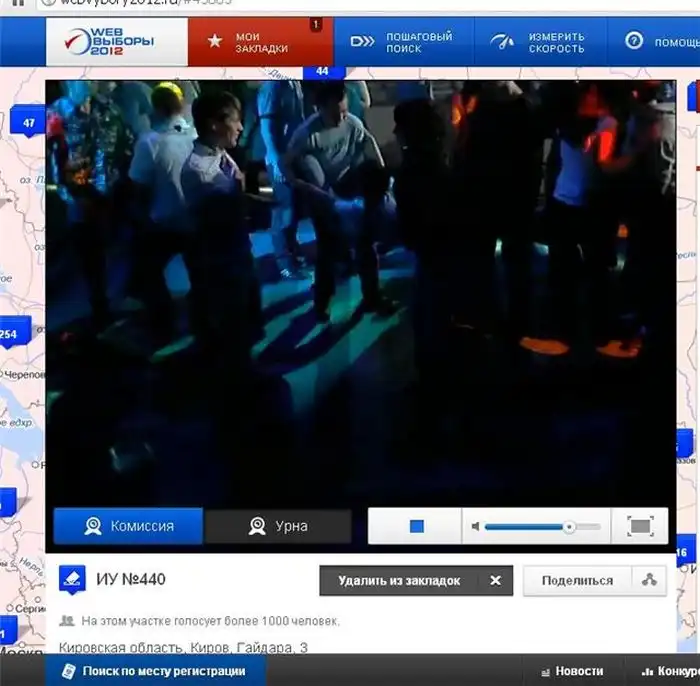
Task: Expand the Новости panel
Action: 570,671
